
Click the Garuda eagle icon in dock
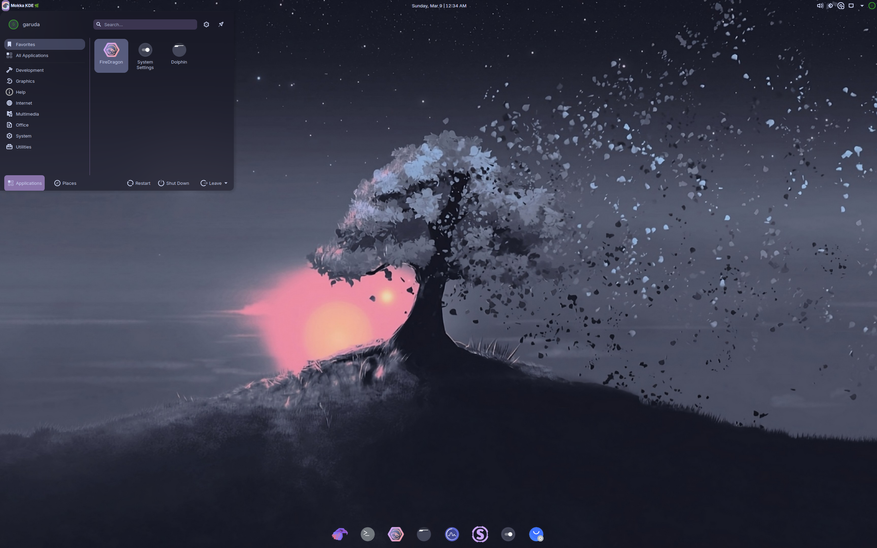tap(340, 534)
